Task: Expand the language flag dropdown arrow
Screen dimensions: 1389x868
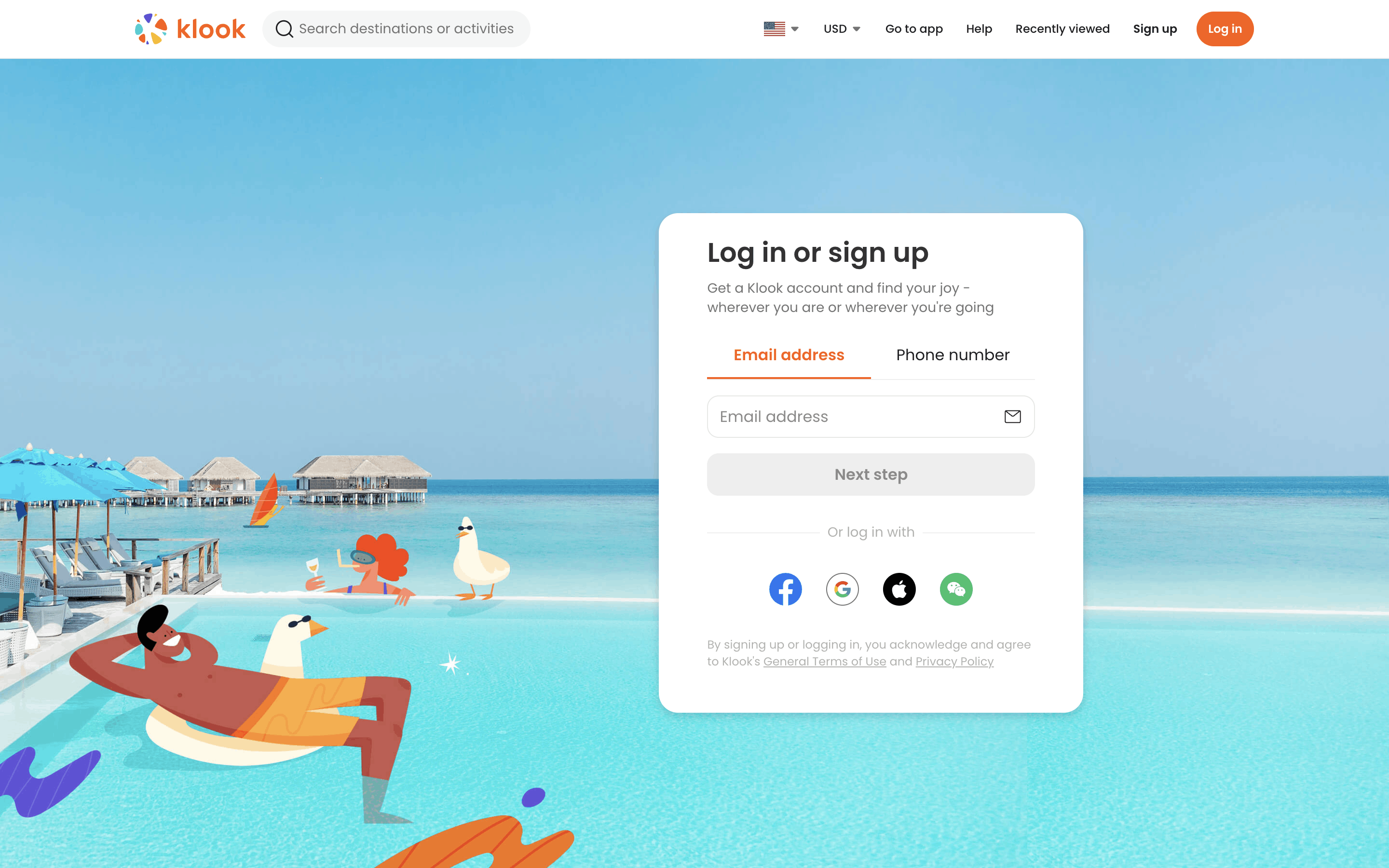Action: (795, 29)
